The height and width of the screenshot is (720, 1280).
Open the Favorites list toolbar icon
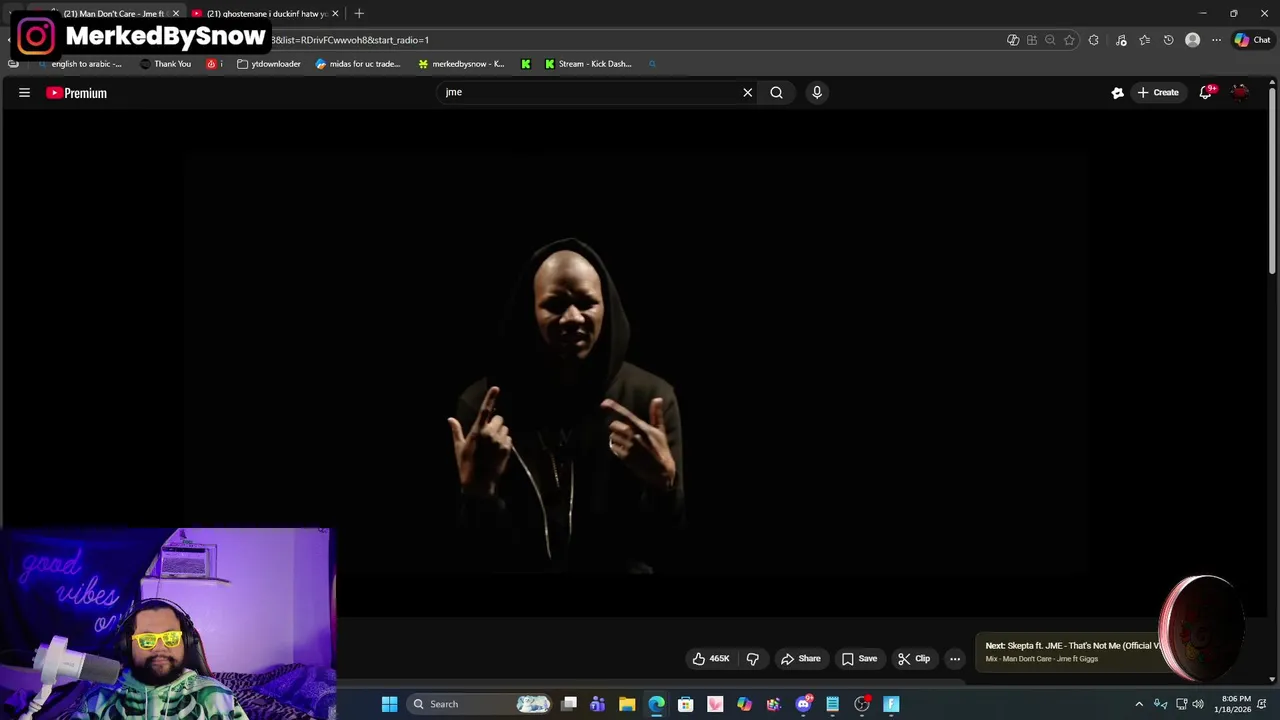click(x=1144, y=40)
